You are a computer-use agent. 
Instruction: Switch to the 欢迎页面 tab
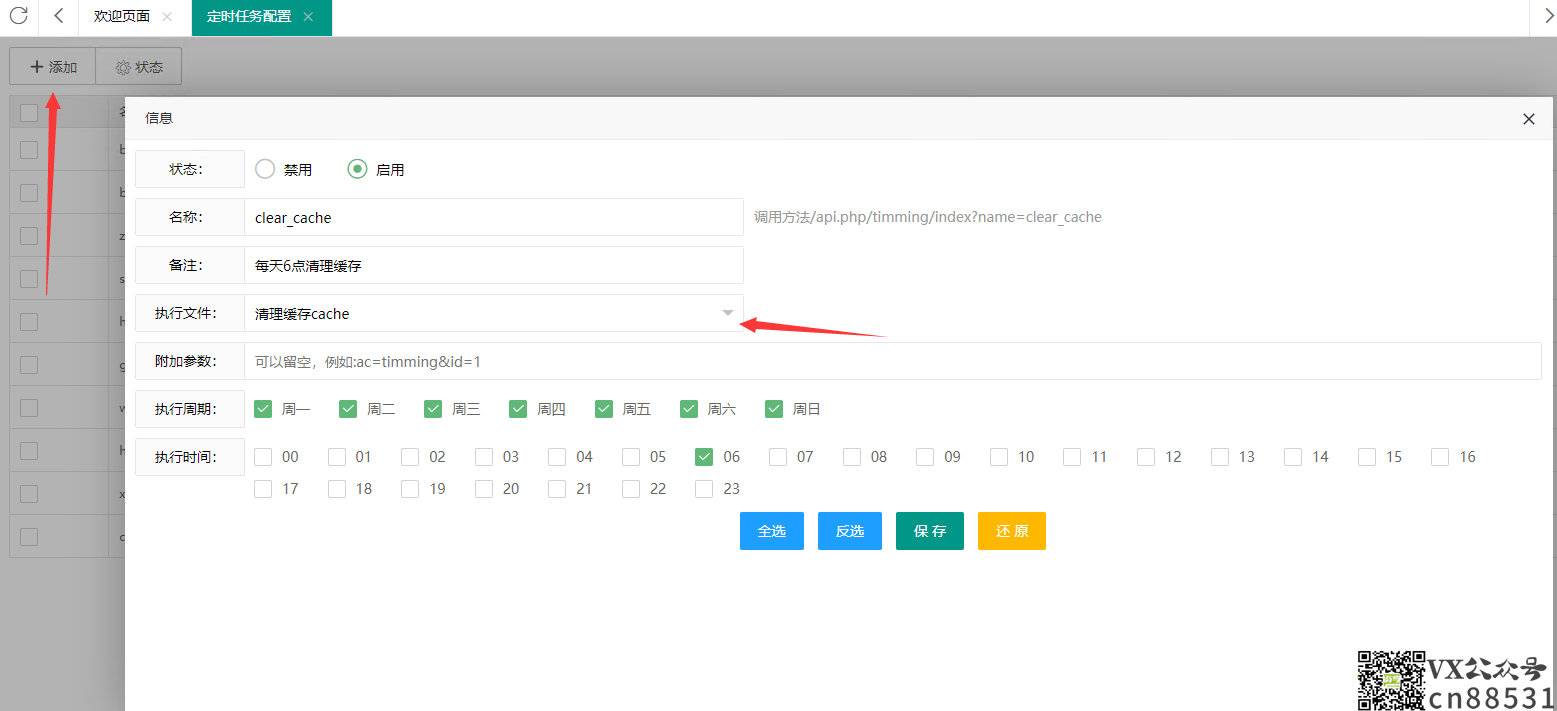tap(121, 17)
